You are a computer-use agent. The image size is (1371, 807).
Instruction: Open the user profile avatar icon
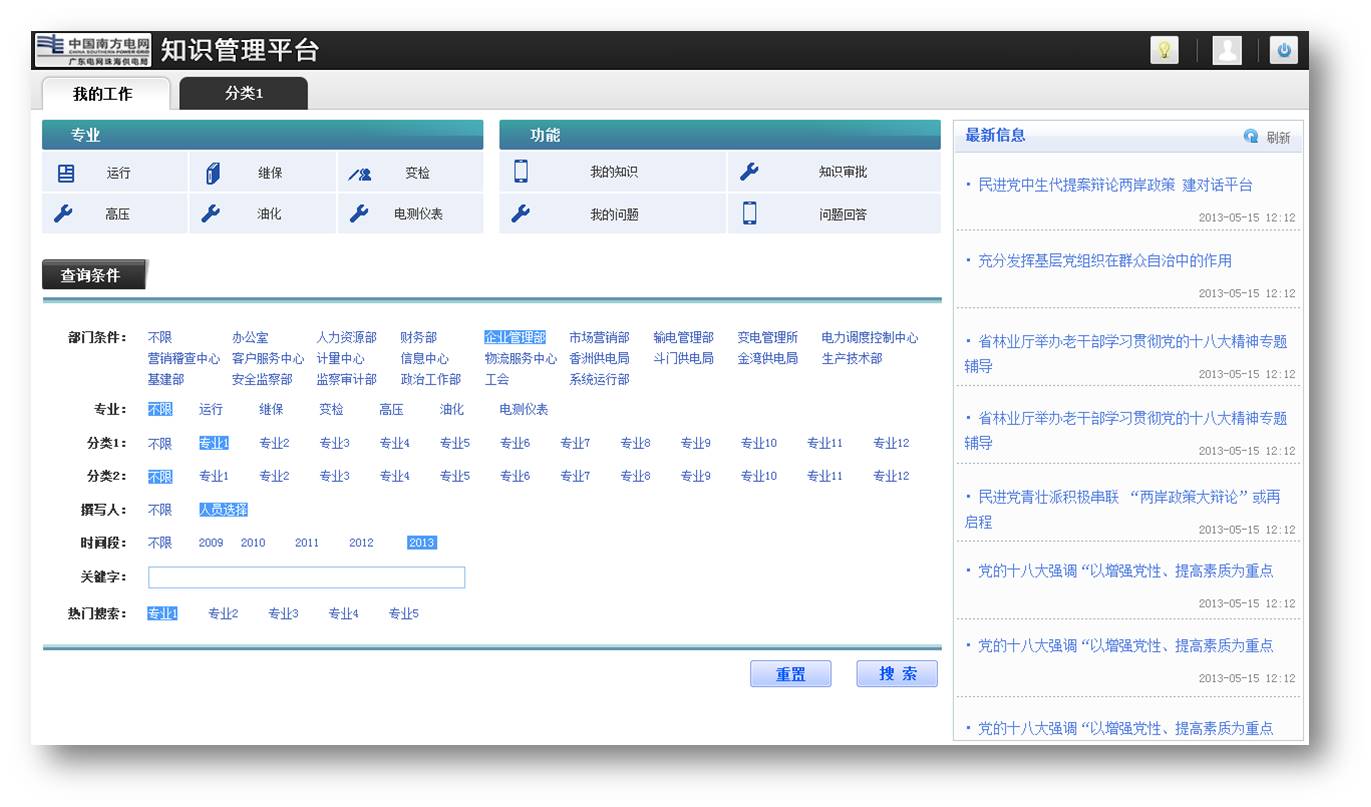click(1227, 50)
